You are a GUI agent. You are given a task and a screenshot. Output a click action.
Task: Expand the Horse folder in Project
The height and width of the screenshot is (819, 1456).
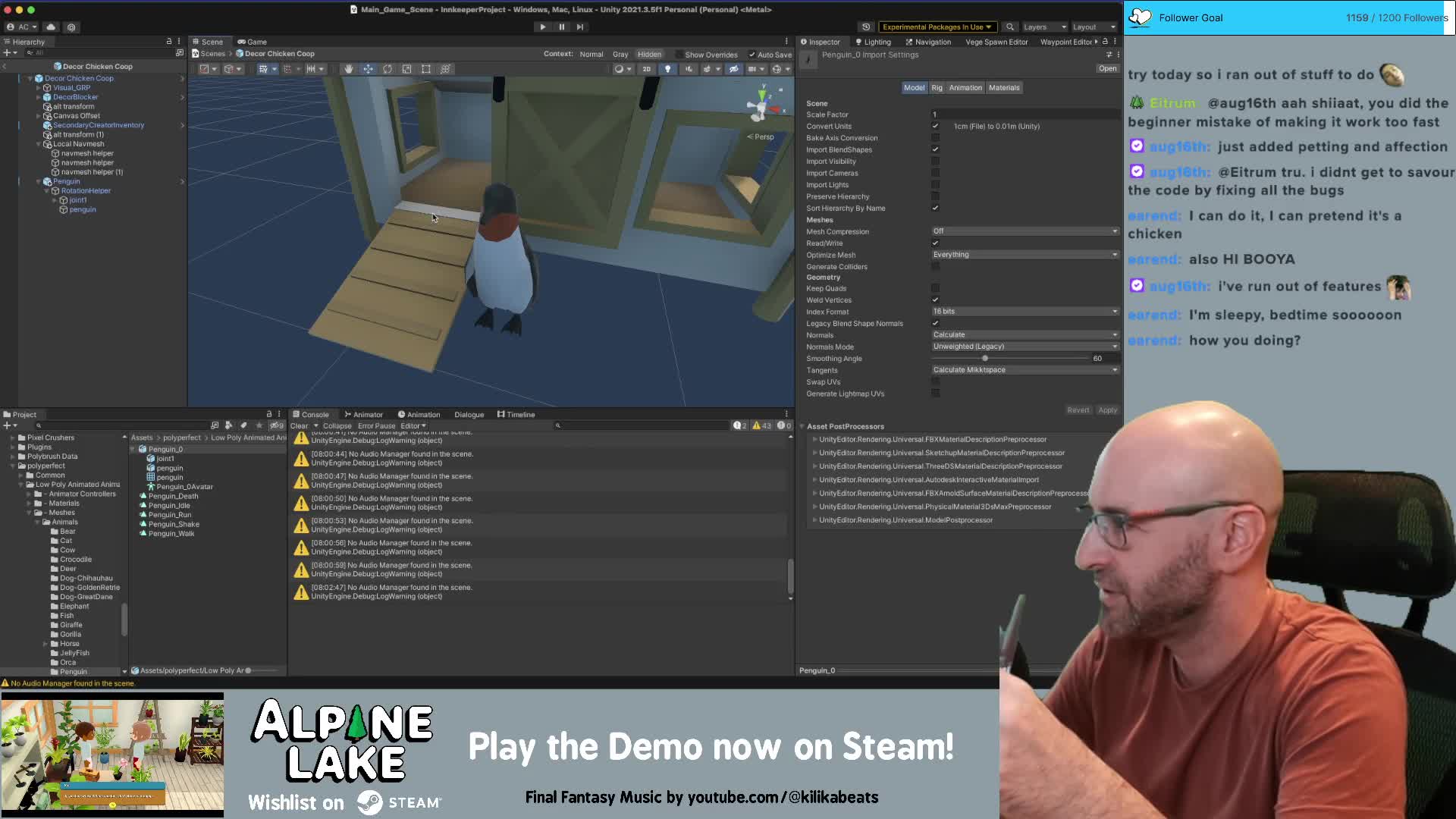click(x=45, y=644)
